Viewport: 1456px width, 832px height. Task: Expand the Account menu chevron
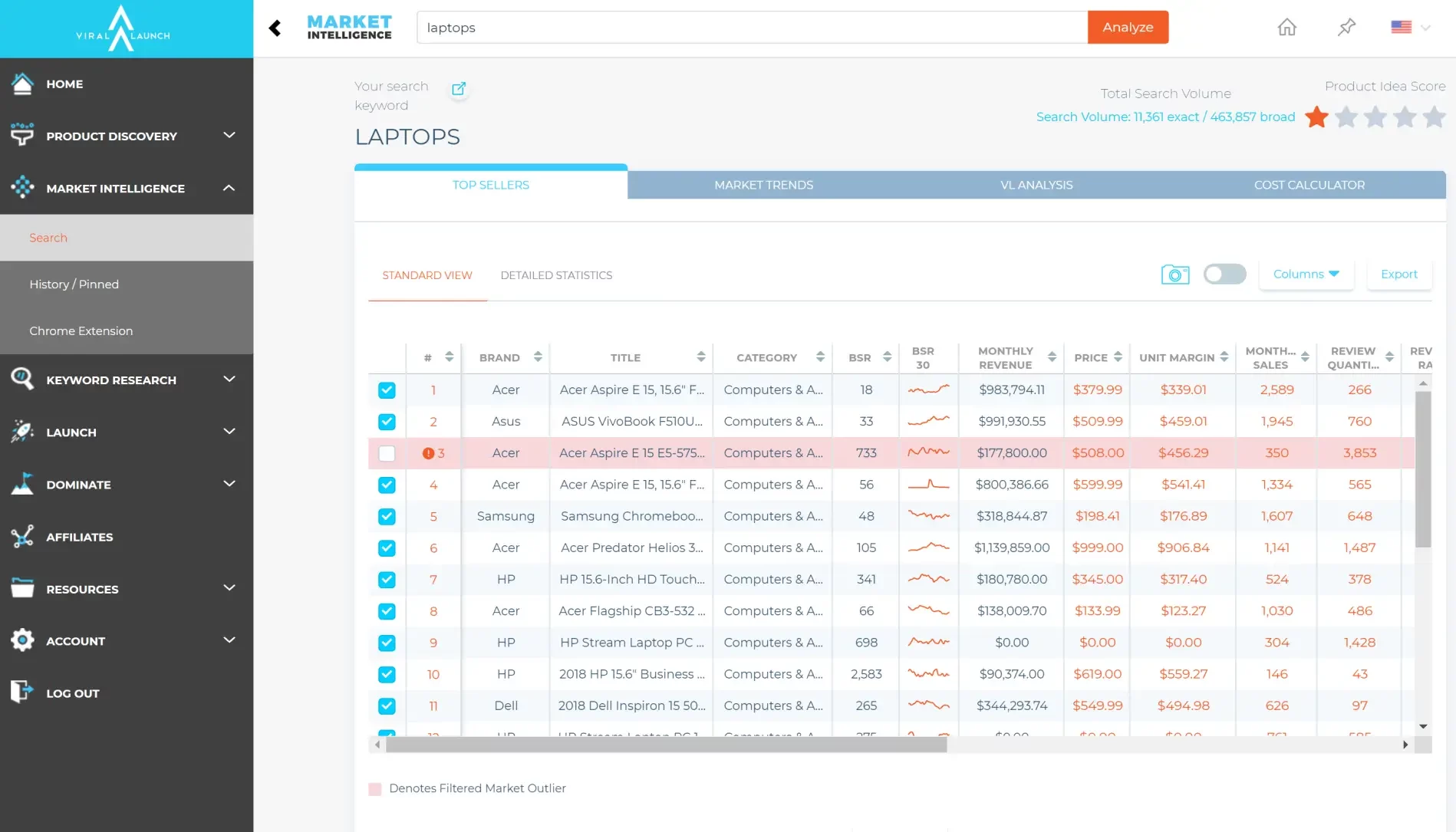(229, 640)
